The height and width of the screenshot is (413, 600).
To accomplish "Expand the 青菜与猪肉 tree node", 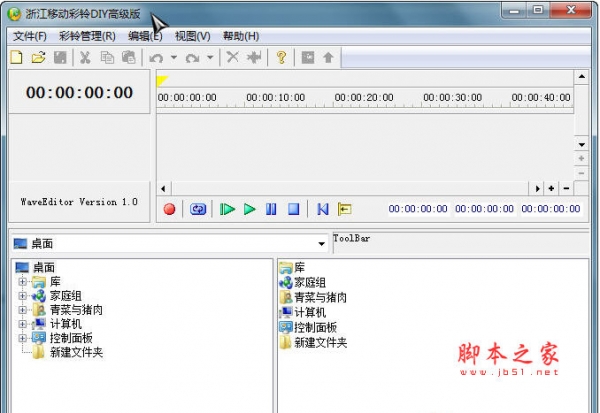I will (22, 310).
